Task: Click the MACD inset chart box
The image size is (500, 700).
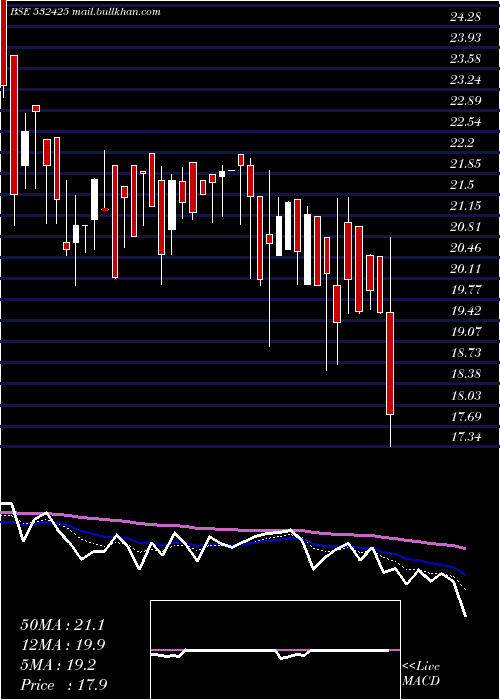Action: tap(275, 650)
